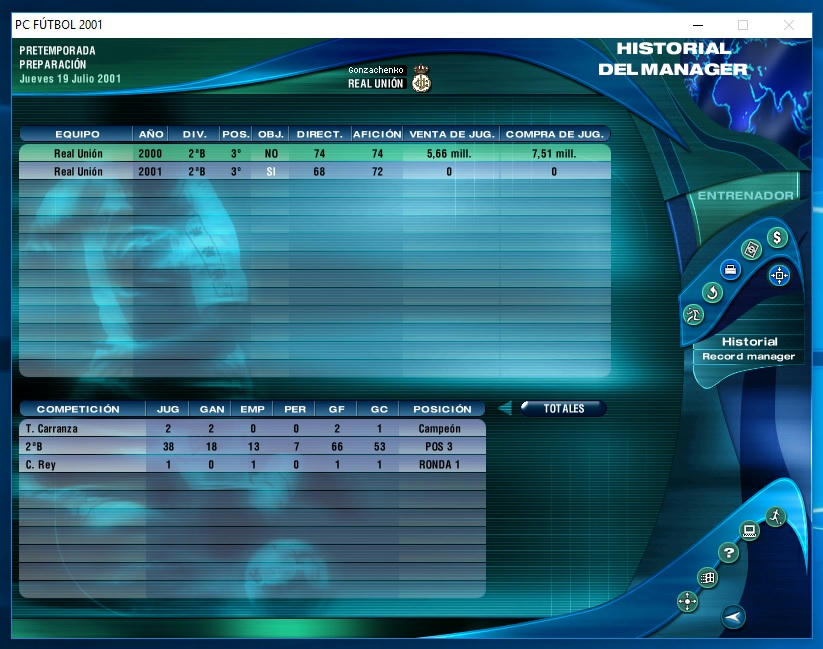Click the blue printer icon
823x649 pixels.
coord(730,270)
